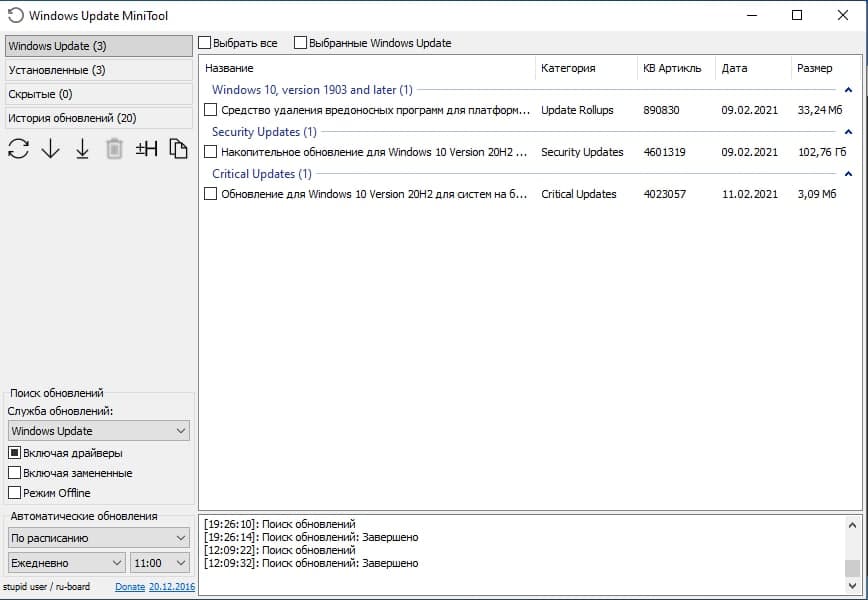Sort by the 'Название' column header
This screenshot has width=868, height=600.
coord(367,68)
